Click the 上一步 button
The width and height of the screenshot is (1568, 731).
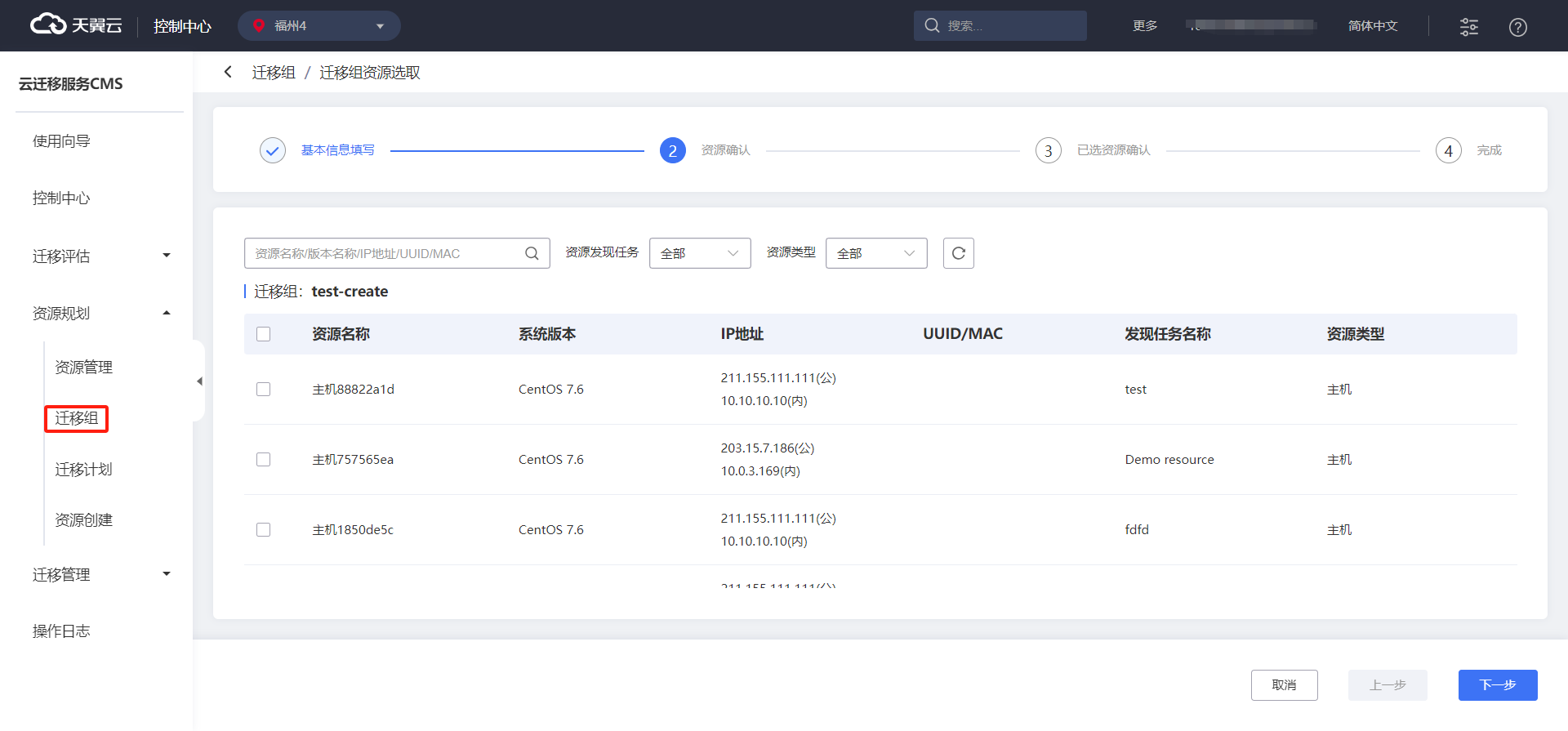click(x=1388, y=685)
